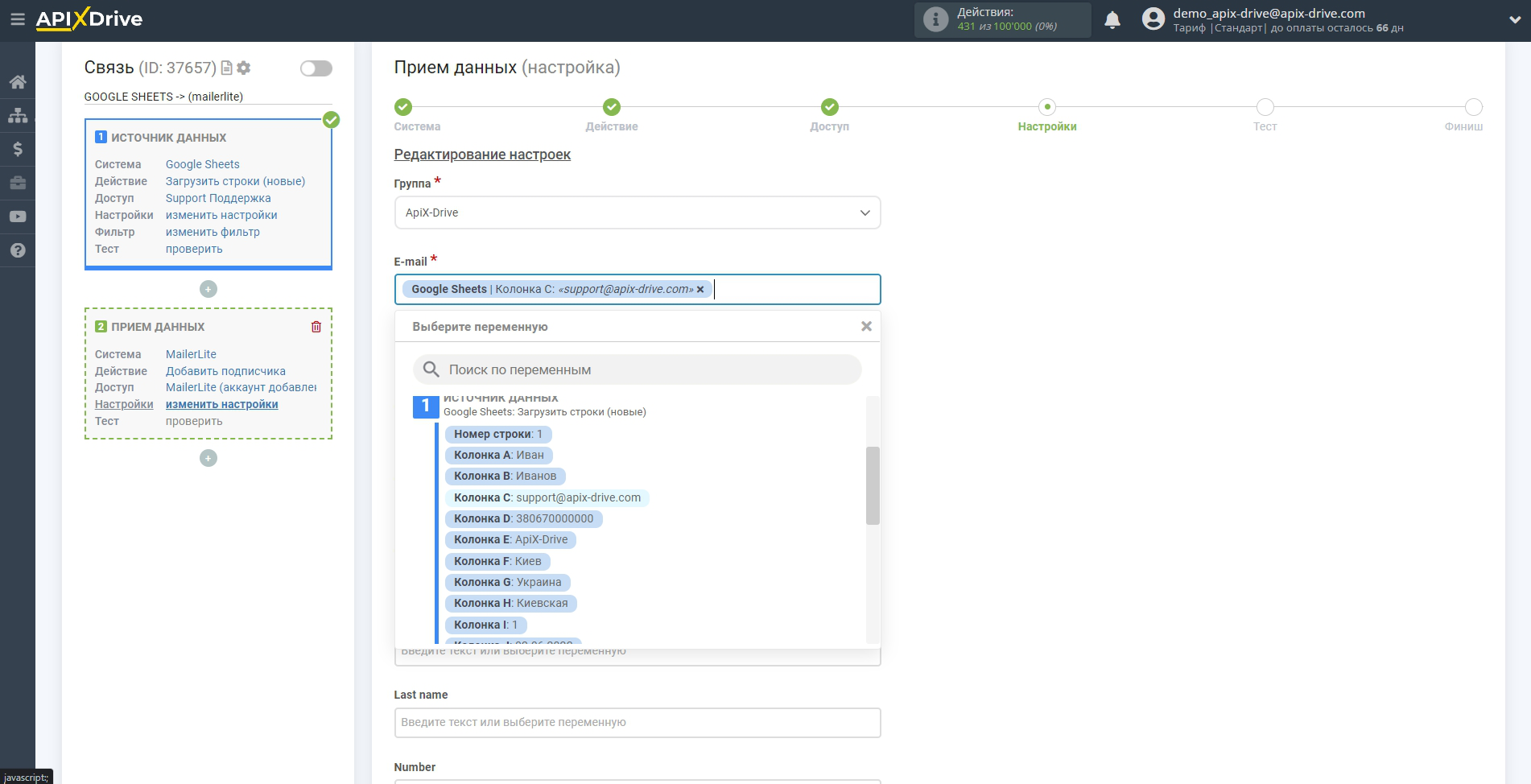Image resolution: width=1531 pixels, height=784 pixels.
Task: Open the connections sitemap sidebar icon
Action: [18, 115]
